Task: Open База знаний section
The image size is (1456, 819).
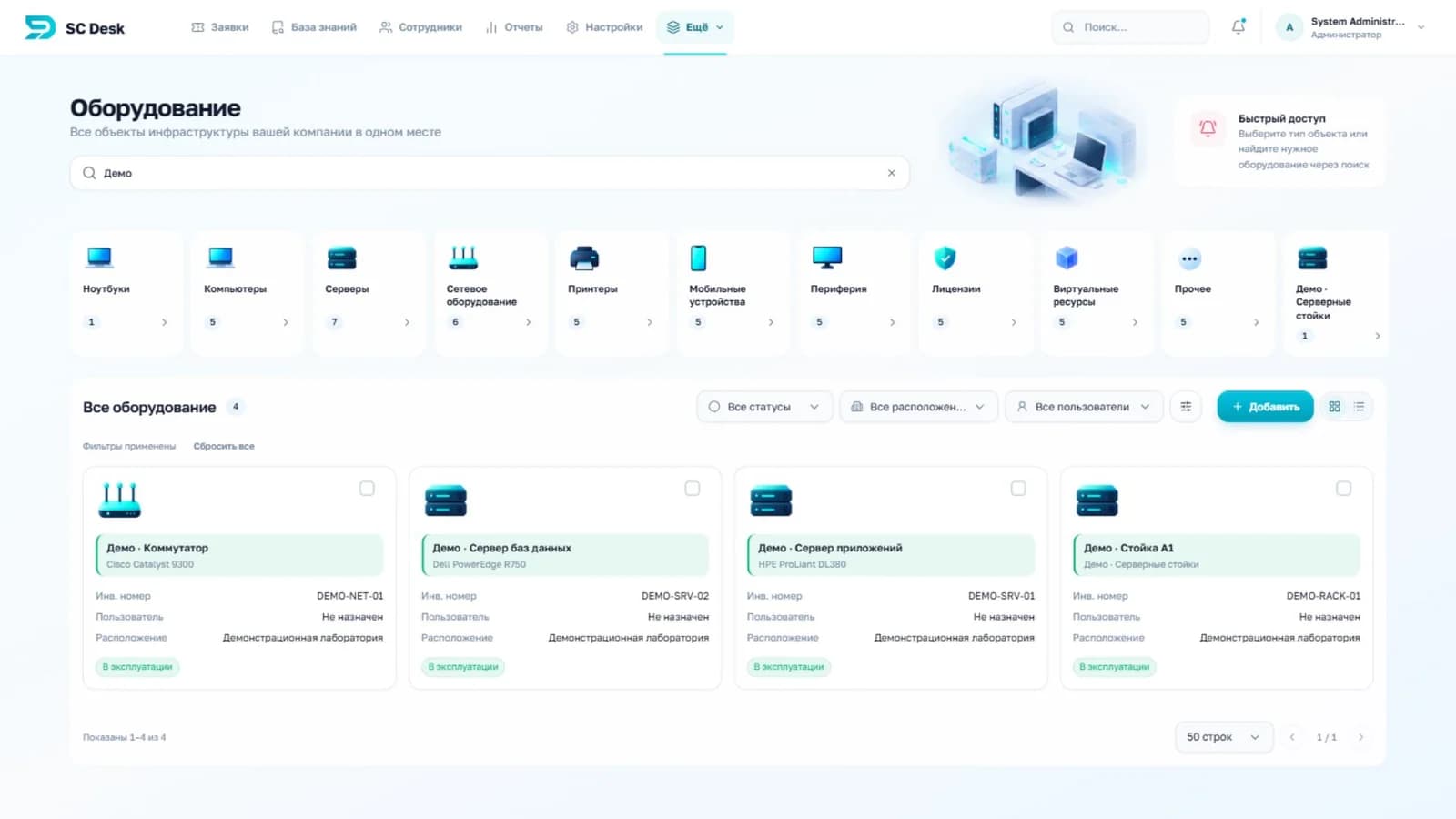Action: tap(314, 27)
